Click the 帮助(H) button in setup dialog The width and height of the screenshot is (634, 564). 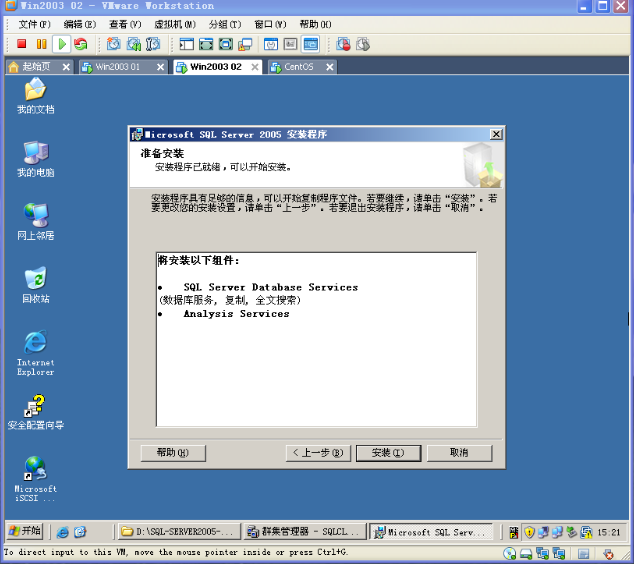point(173,453)
